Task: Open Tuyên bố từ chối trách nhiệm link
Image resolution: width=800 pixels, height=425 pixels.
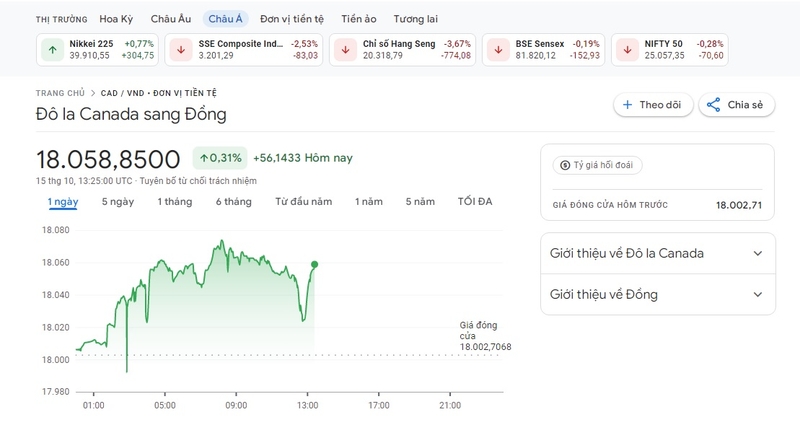Action: 198,181
